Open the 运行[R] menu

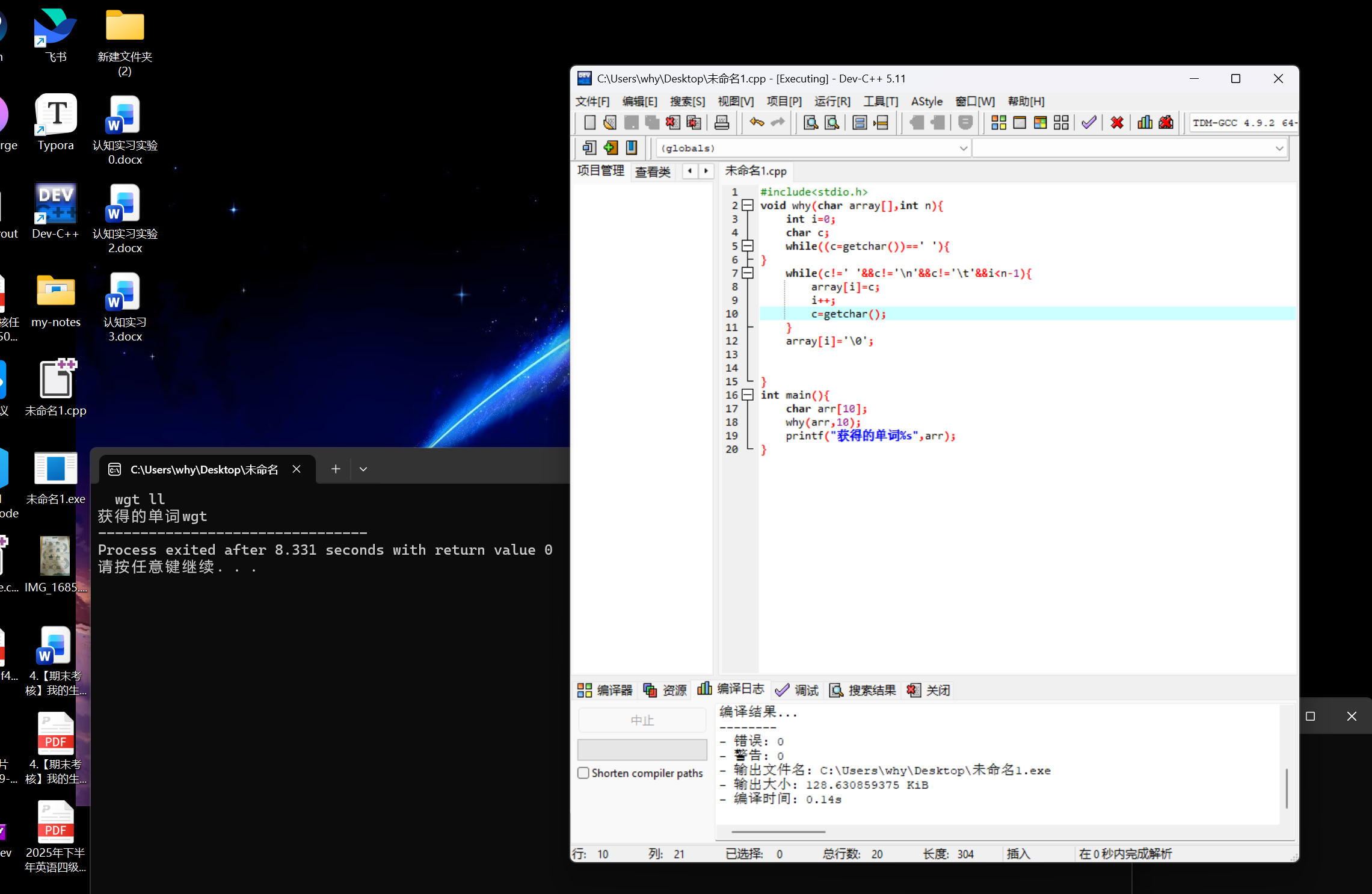832,101
